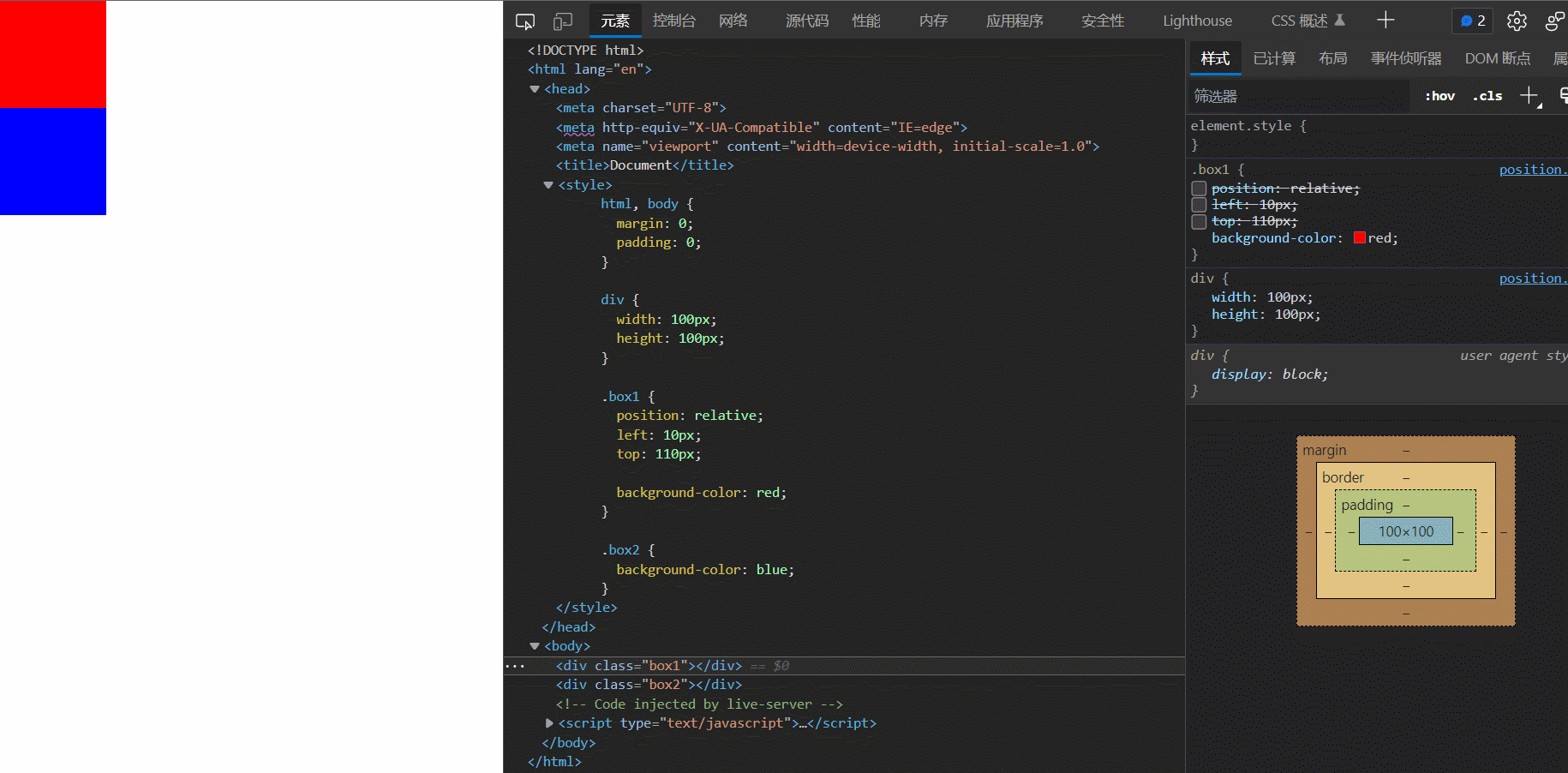
Task: Click the element.style rule header
Action: [x=1248, y=126]
